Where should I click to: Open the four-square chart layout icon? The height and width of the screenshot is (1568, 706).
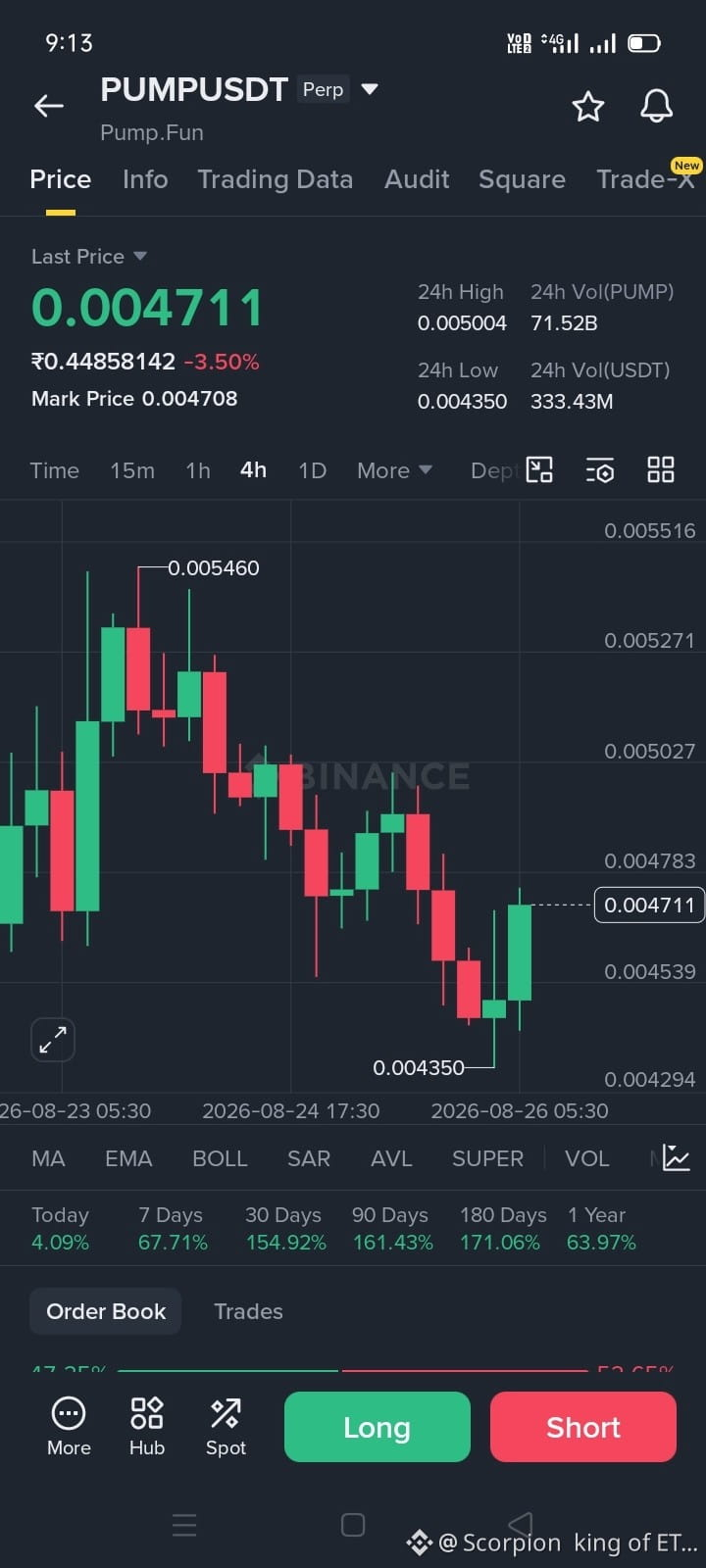click(x=661, y=470)
